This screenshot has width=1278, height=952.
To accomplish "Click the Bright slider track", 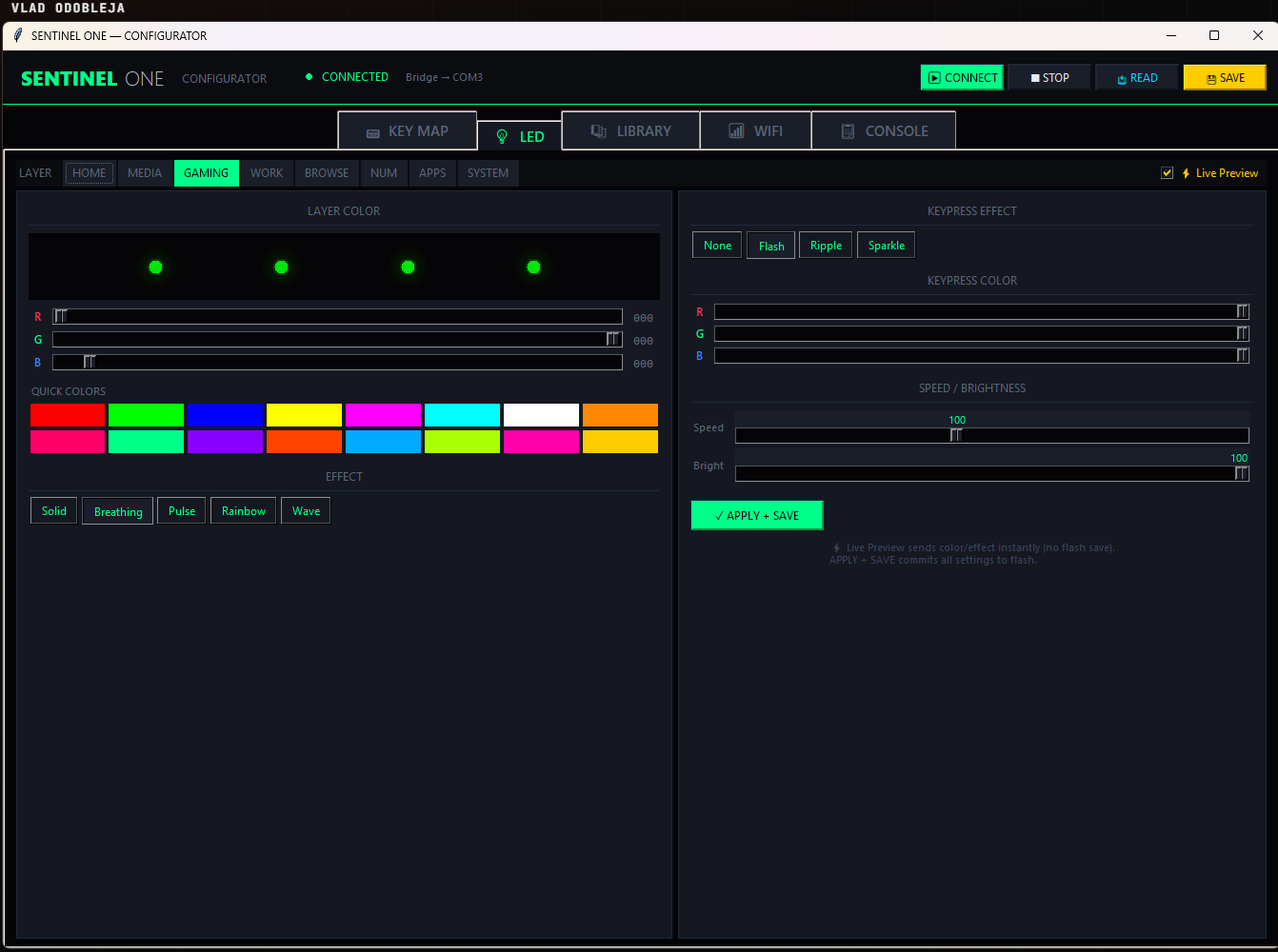I will click(x=992, y=473).
